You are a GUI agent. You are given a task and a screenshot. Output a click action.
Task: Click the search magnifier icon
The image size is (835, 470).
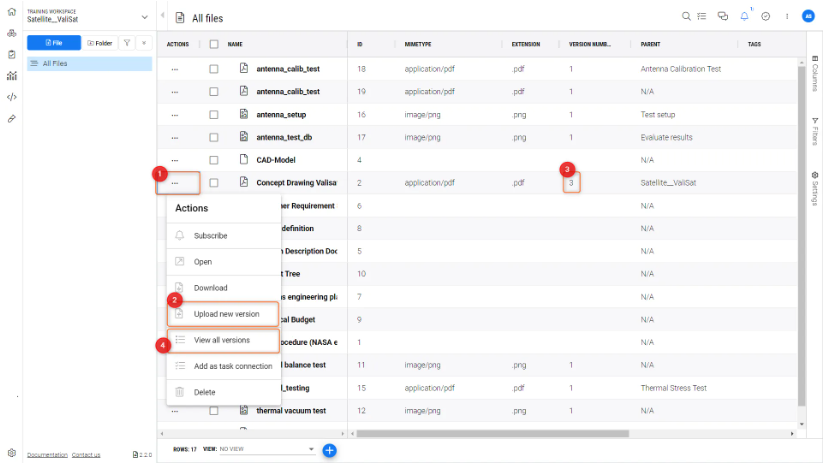tap(686, 17)
